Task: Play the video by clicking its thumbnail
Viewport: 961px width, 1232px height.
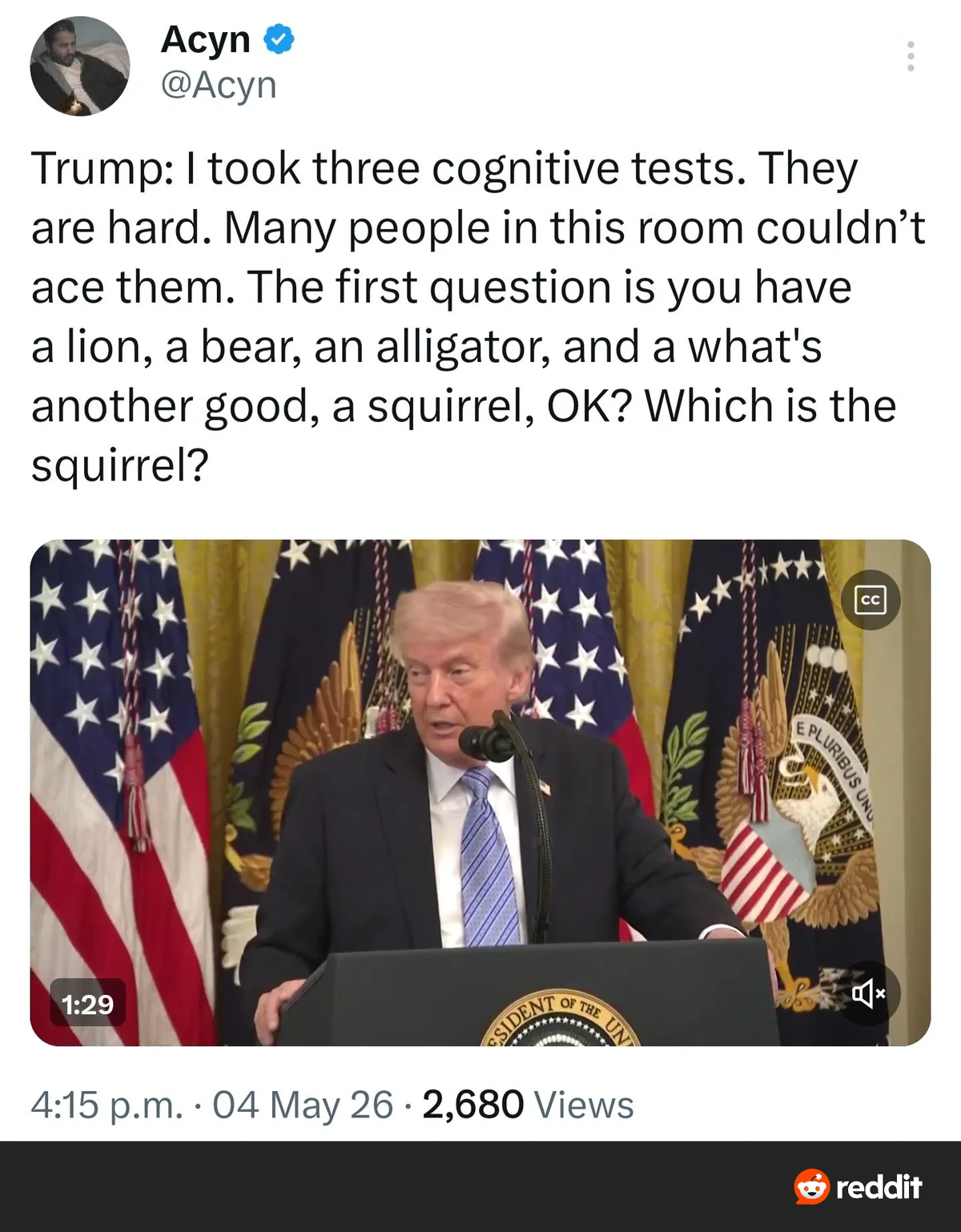Action: tap(480, 792)
